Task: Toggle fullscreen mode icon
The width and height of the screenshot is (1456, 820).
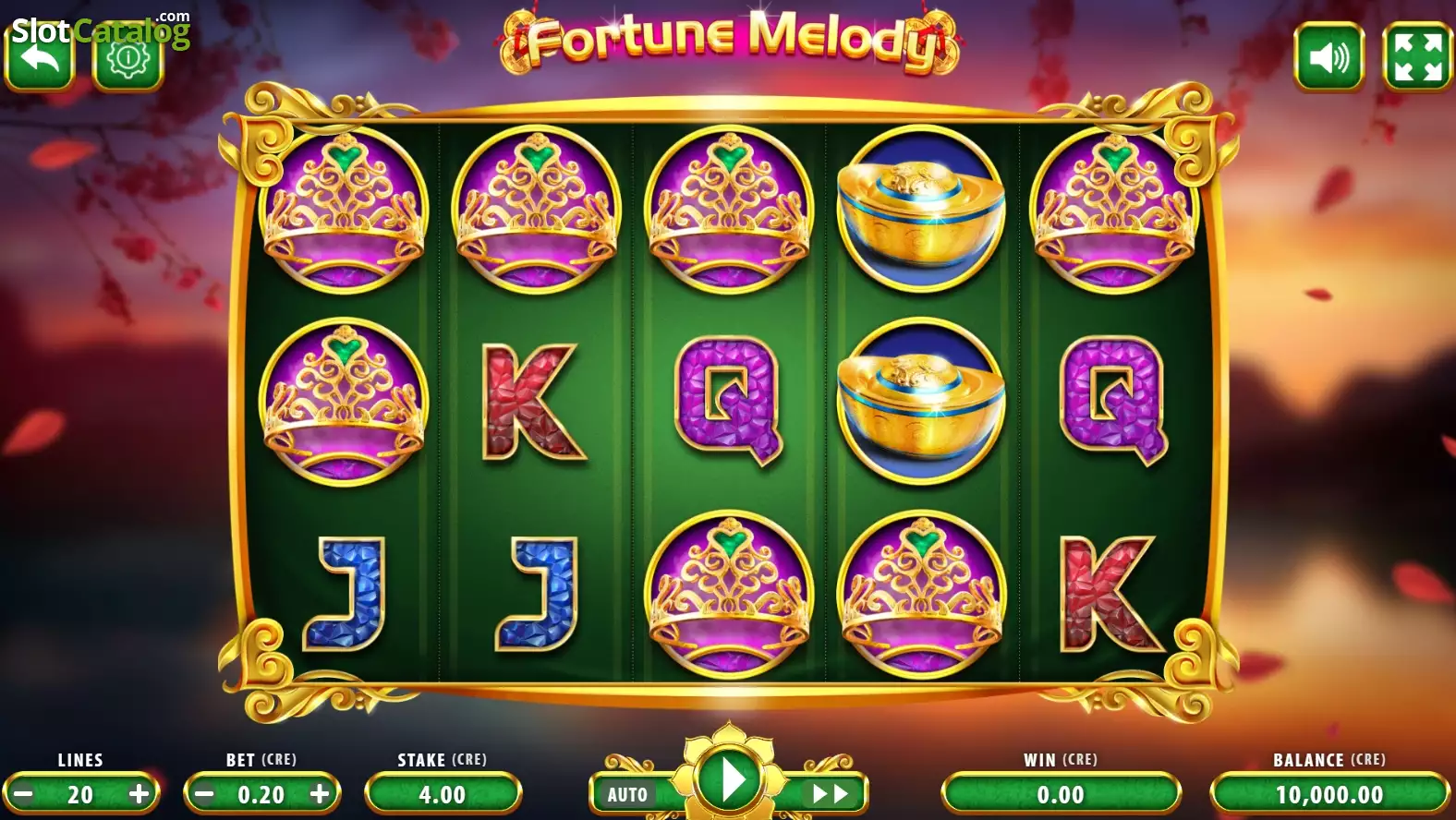Action: pyautogui.click(x=1417, y=57)
